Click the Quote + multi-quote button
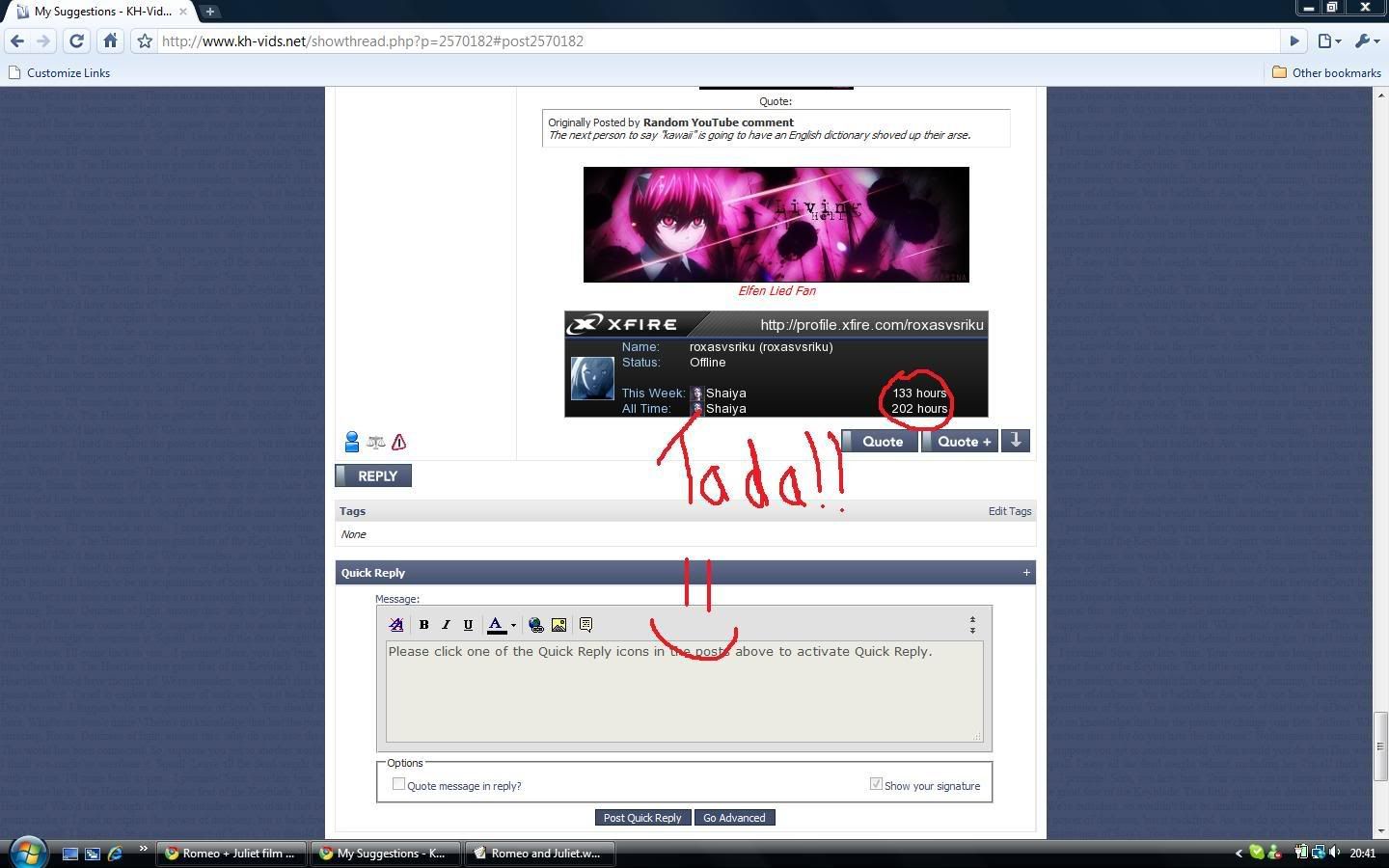Screen dimensions: 1389x868 coord(960,441)
